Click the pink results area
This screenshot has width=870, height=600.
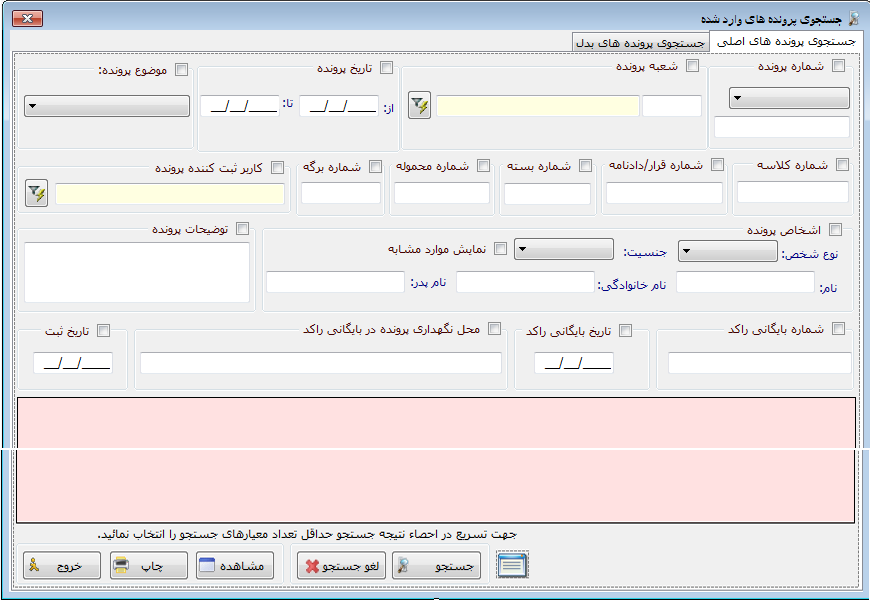(x=435, y=460)
